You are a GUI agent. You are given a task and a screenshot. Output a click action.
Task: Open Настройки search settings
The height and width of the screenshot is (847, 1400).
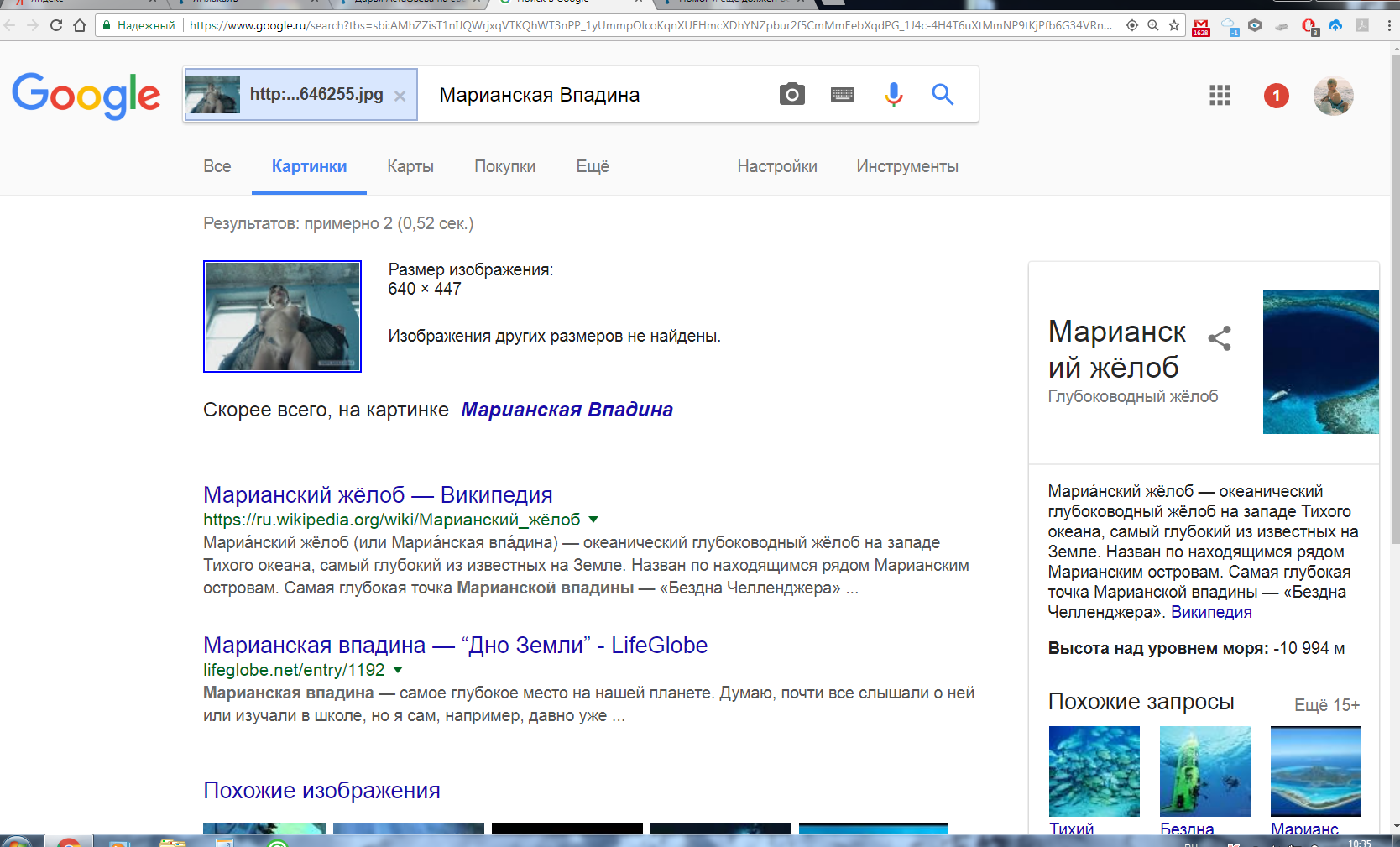[777, 166]
